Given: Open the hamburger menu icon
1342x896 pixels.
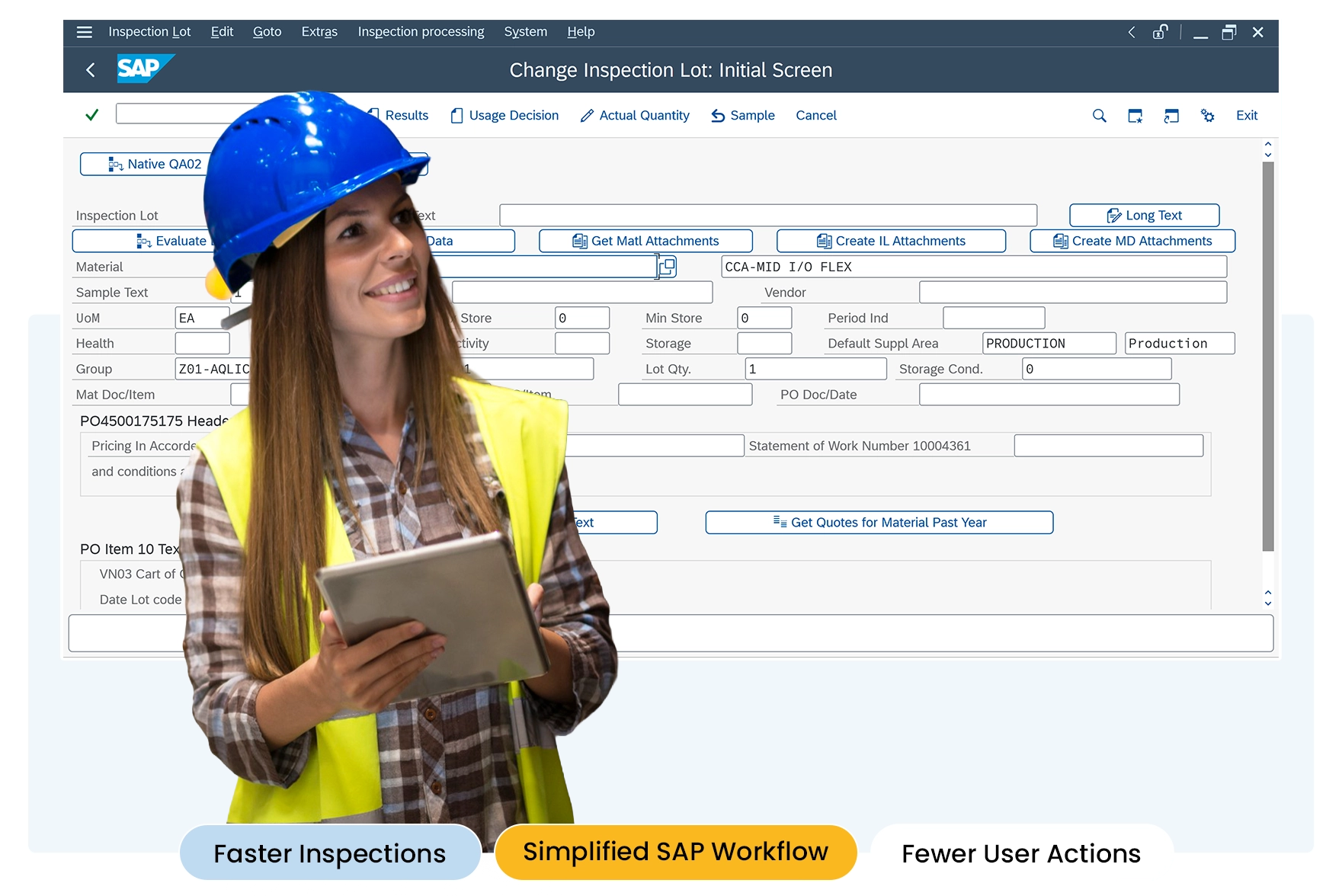Looking at the screenshot, I should point(85,32).
